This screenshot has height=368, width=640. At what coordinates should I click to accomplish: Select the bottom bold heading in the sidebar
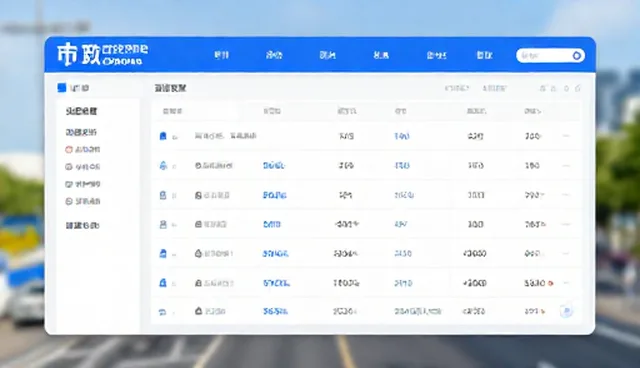pyautogui.click(x=82, y=225)
